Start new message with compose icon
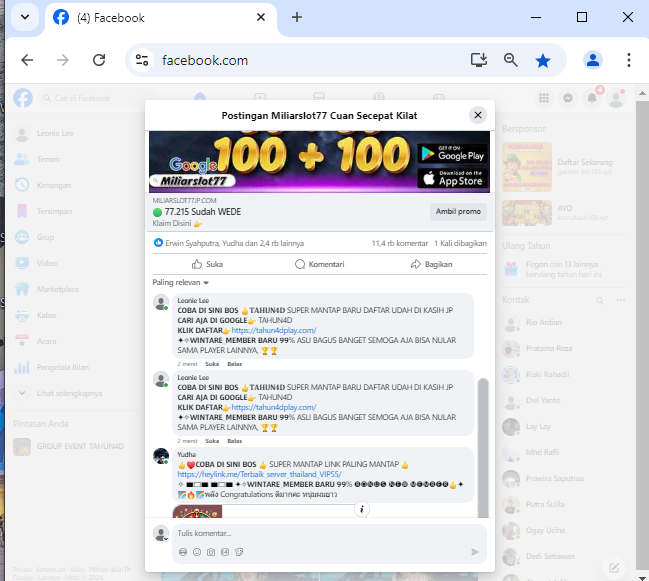Screen dimensions: 649x581 614,568
